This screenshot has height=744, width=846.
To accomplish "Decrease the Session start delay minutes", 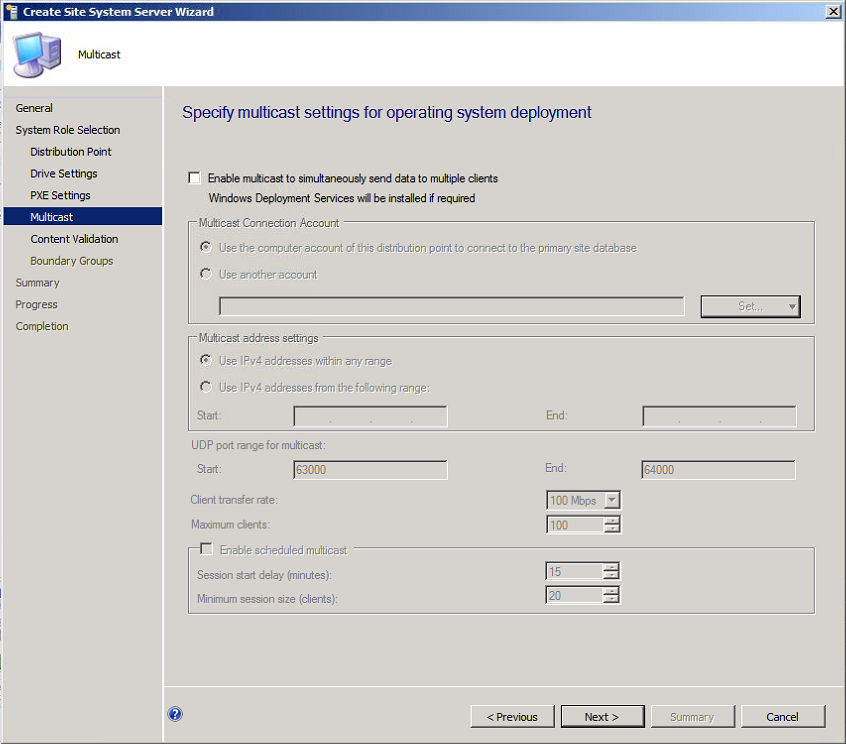I will (611, 575).
